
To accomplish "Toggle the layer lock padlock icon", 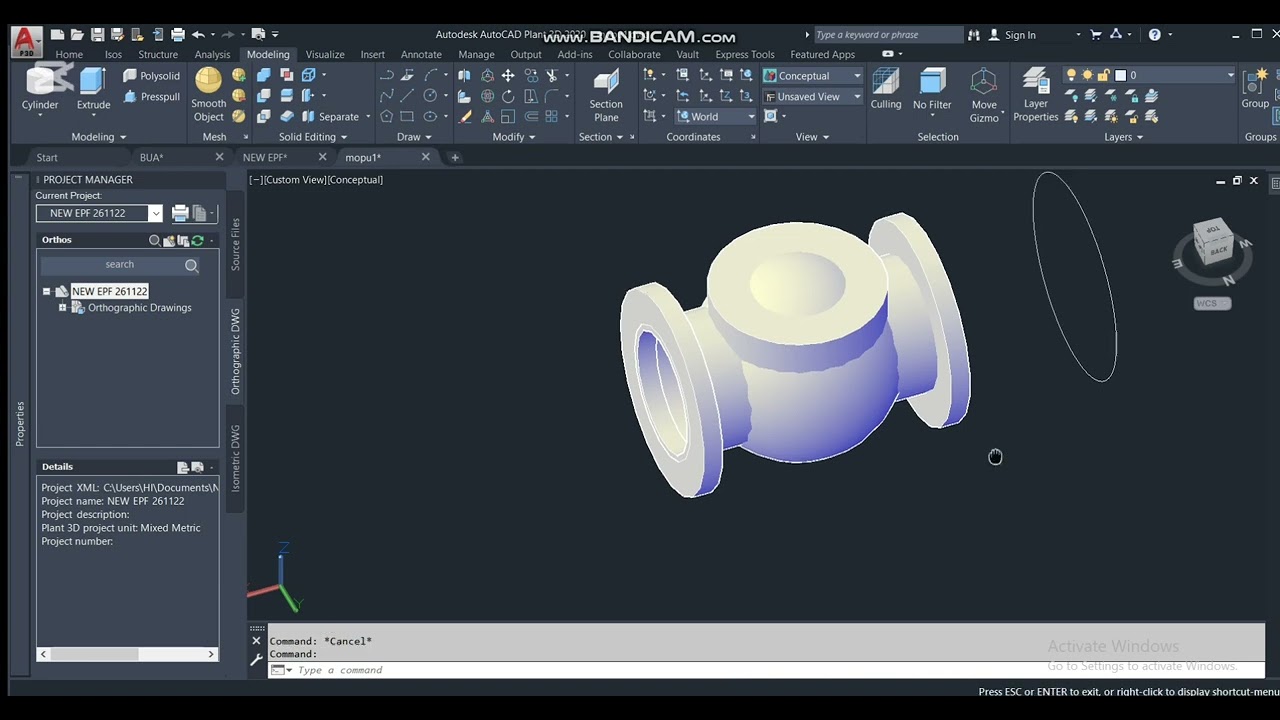I will click(x=1104, y=75).
